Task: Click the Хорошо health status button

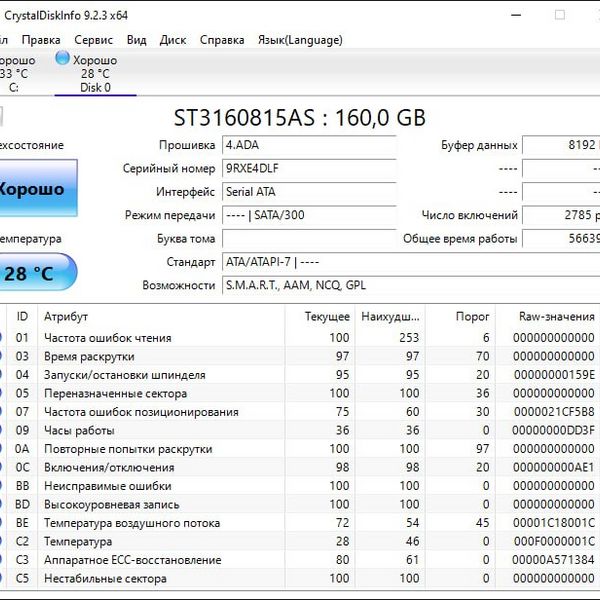Action: coord(38,189)
